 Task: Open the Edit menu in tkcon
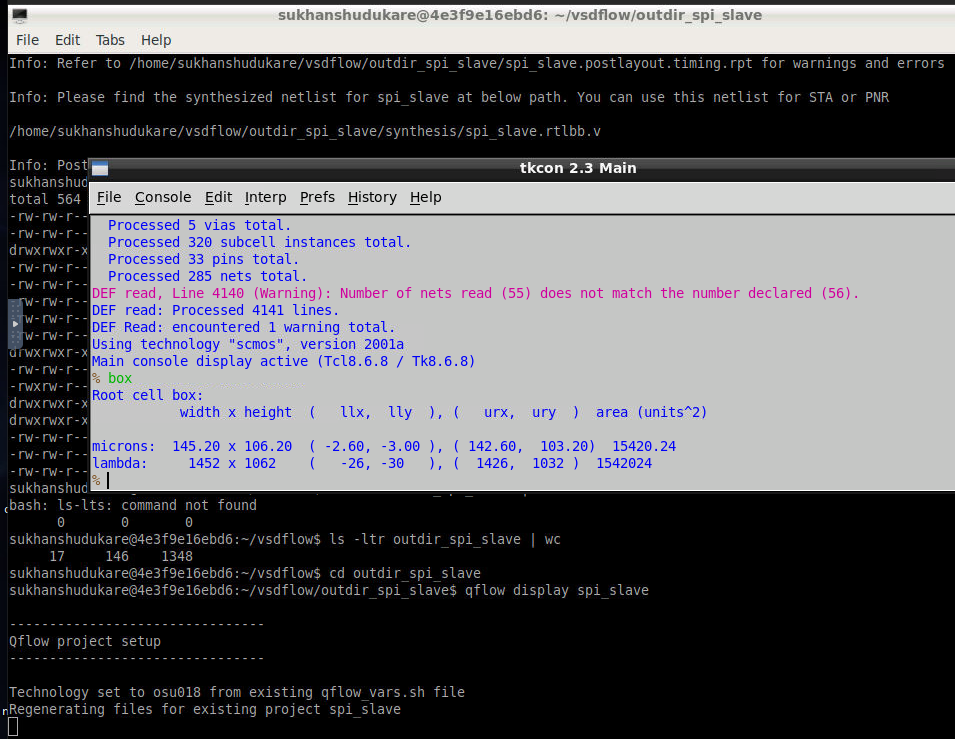tap(217, 197)
